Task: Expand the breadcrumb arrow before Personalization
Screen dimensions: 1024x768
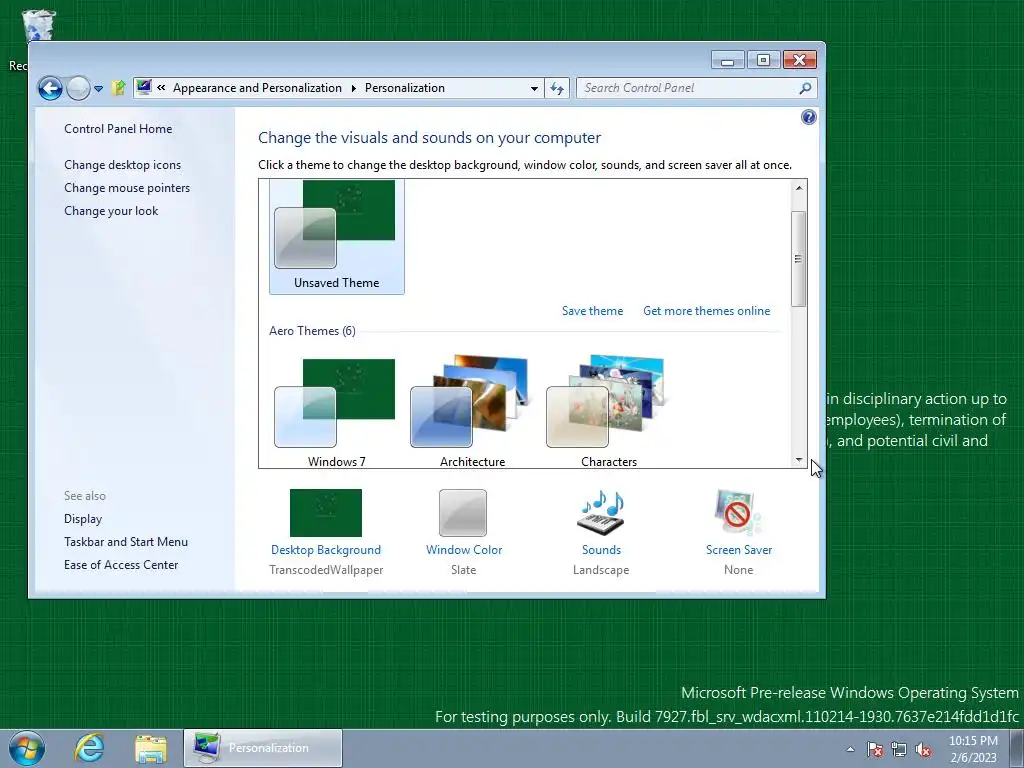Action: tap(353, 88)
